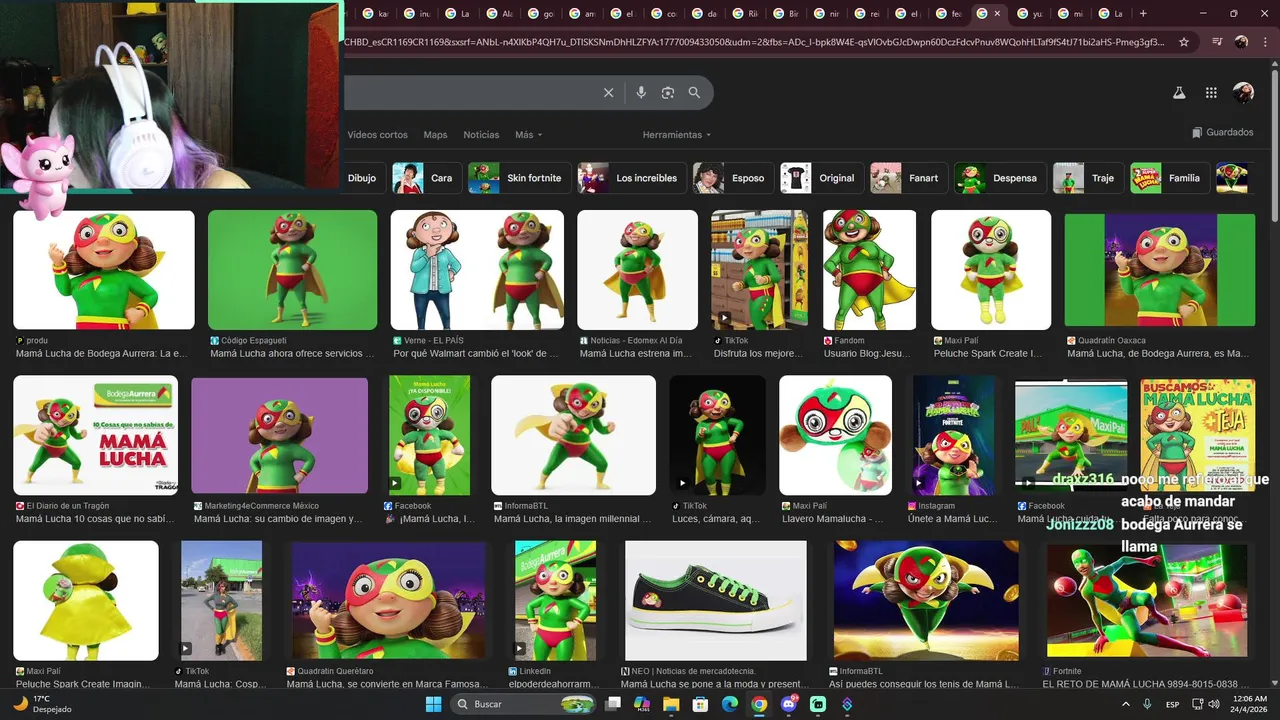Filter images by Familia chip

pyautogui.click(x=1169, y=178)
